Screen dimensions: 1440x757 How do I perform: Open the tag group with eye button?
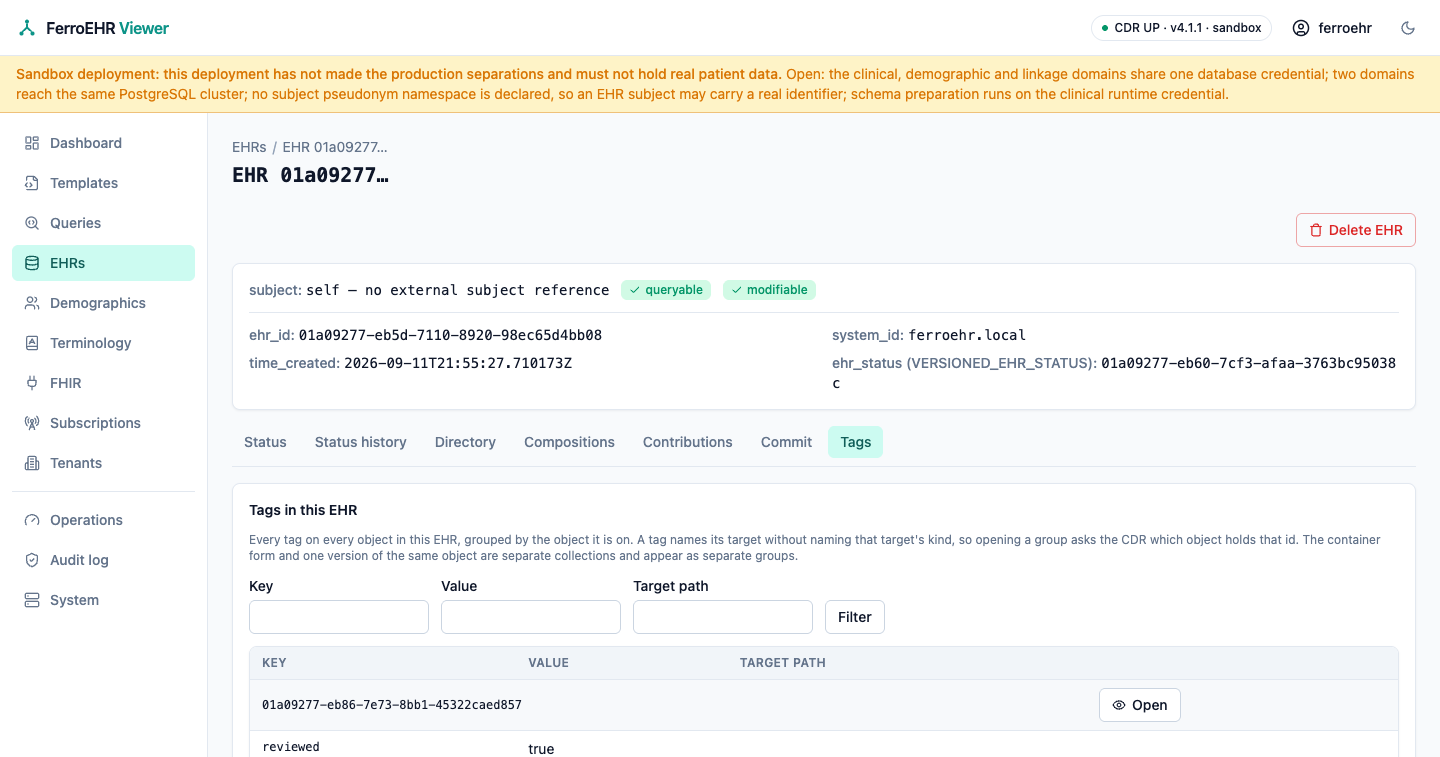click(x=1139, y=705)
